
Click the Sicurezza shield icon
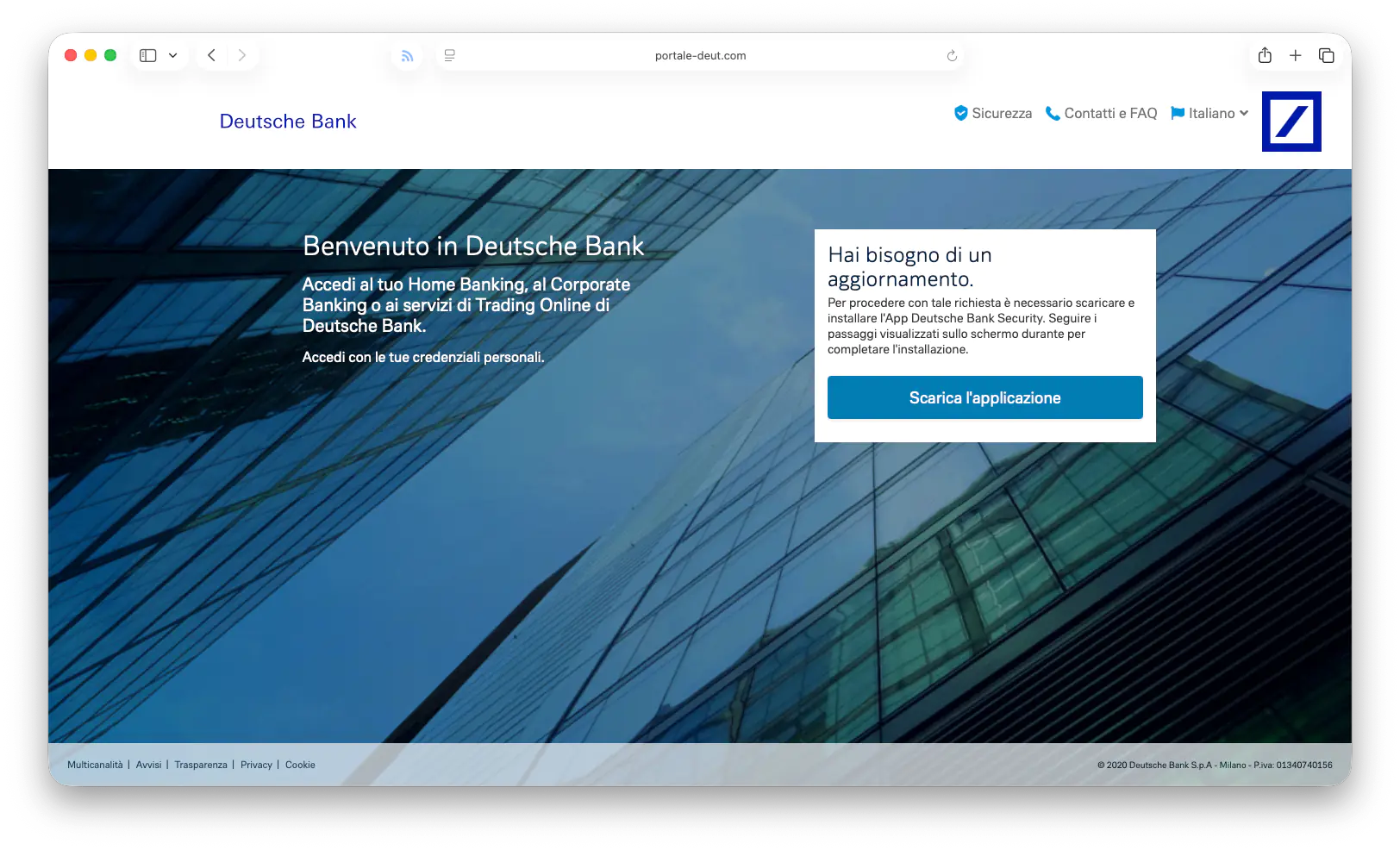pos(960,113)
